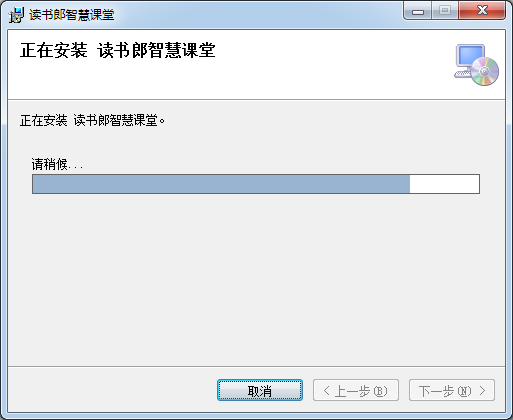The image size is (513, 420).
Task: Click the disabled 上一步(B) button
Action: pos(356,390)
